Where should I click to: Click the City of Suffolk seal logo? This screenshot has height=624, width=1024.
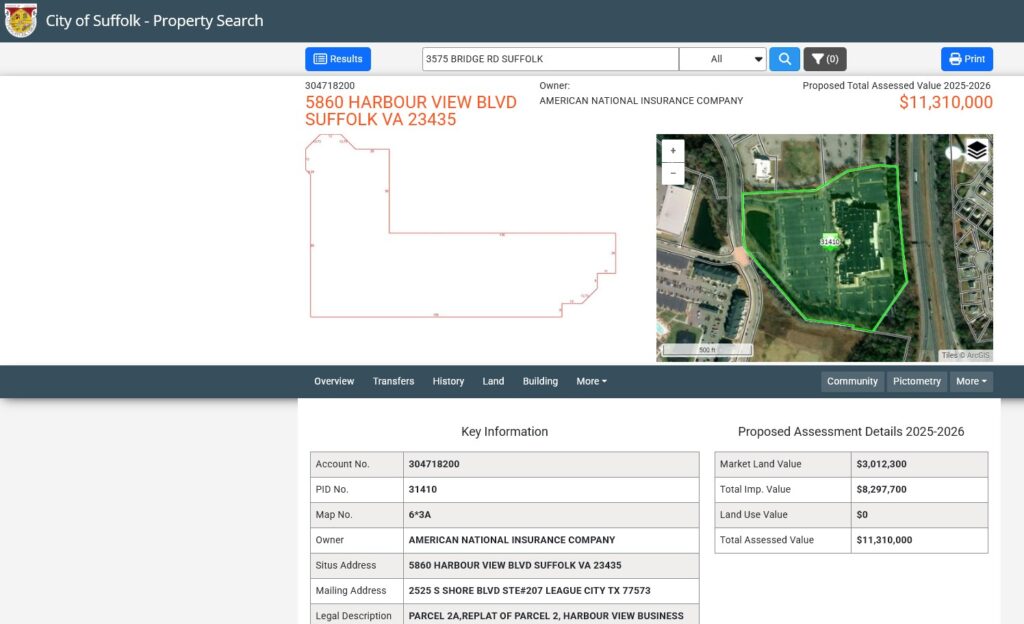(21, 20)
